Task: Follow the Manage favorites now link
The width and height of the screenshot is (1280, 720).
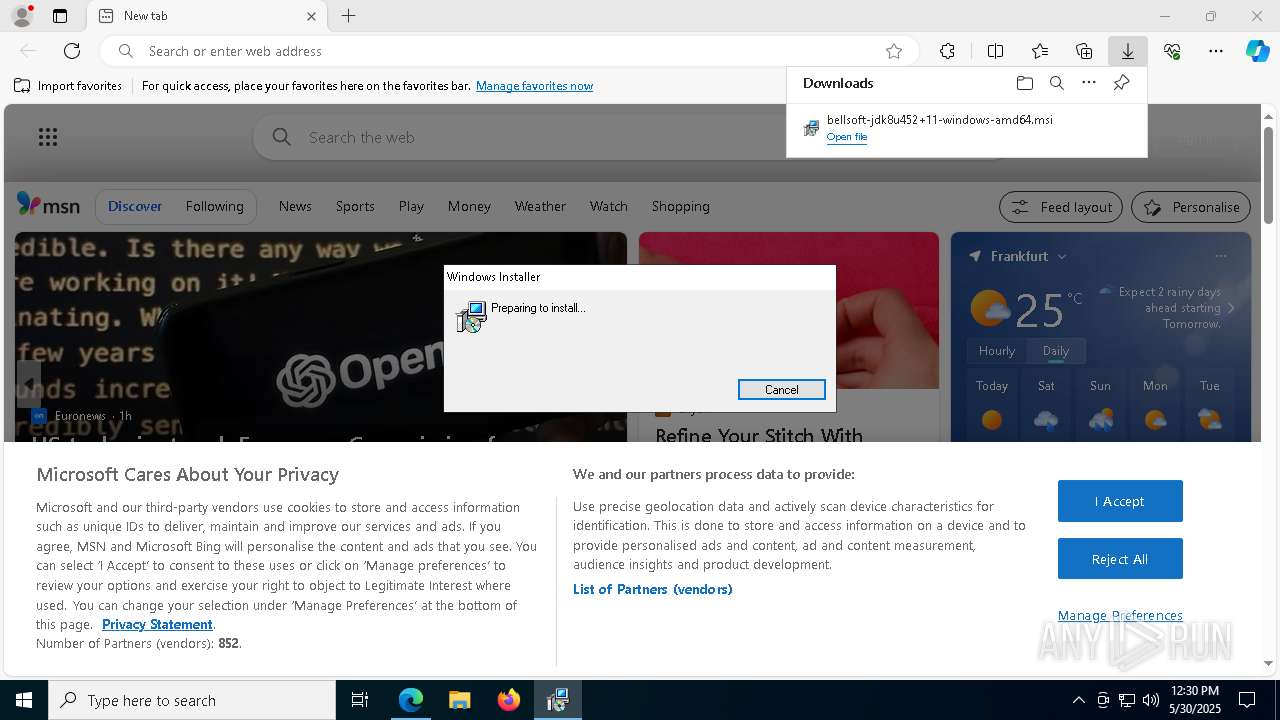Action: (x=534, y=86)
